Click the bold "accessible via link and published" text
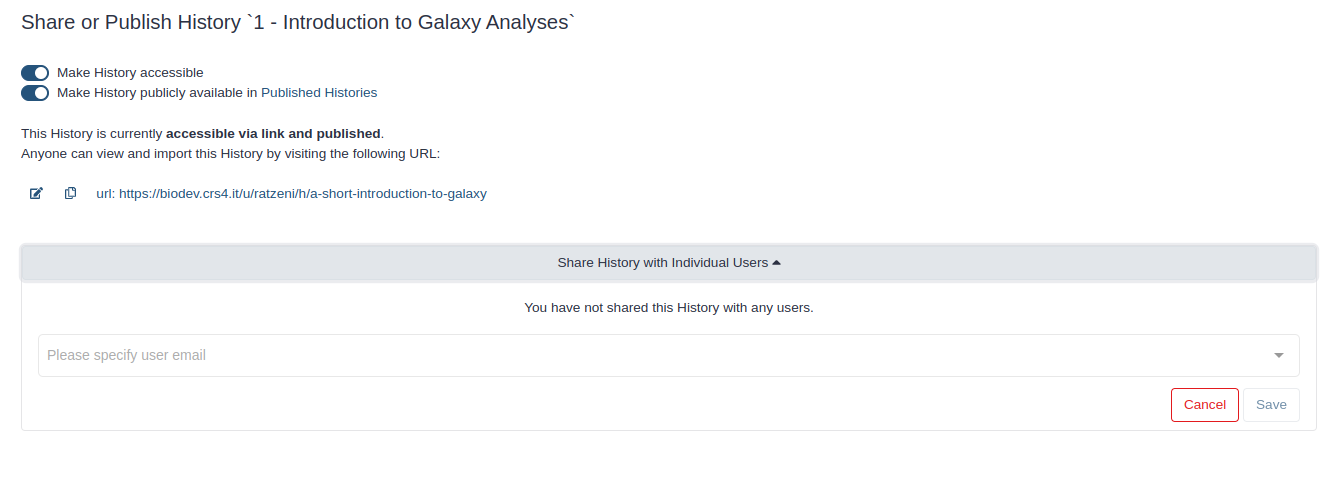 point(273,133)
